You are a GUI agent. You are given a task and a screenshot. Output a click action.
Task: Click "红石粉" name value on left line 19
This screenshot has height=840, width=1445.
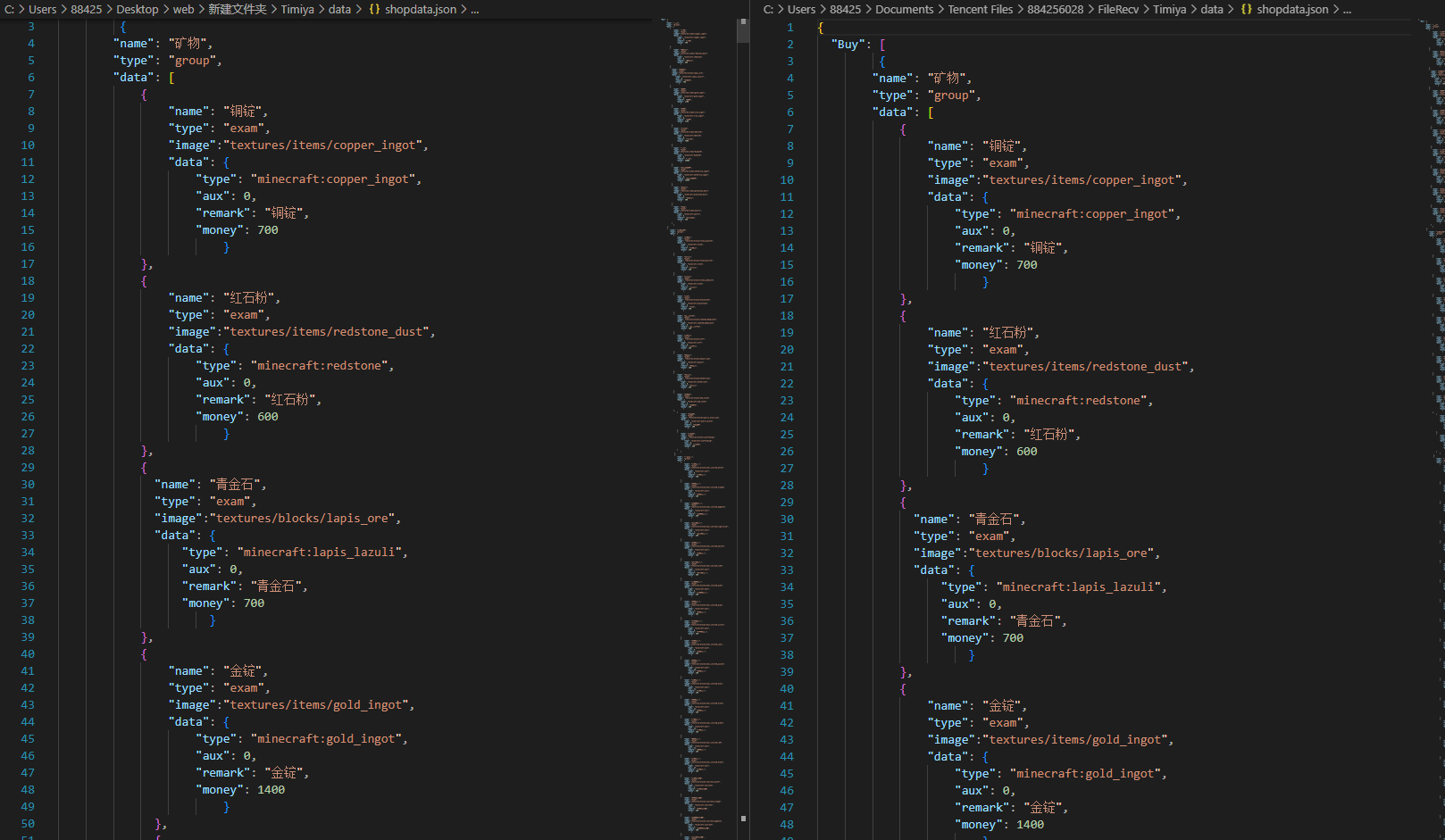pos(248,298)
